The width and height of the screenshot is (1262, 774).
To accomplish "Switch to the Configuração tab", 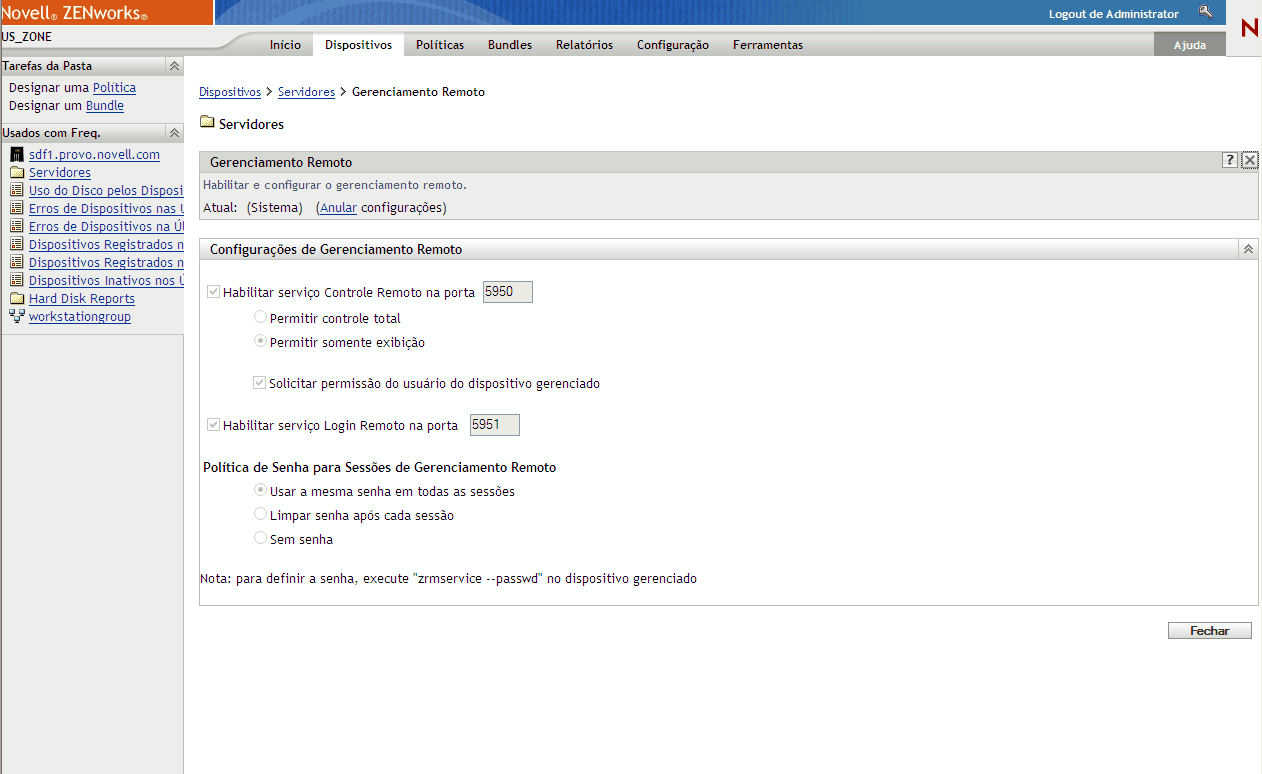I will (x=673, y=45).
